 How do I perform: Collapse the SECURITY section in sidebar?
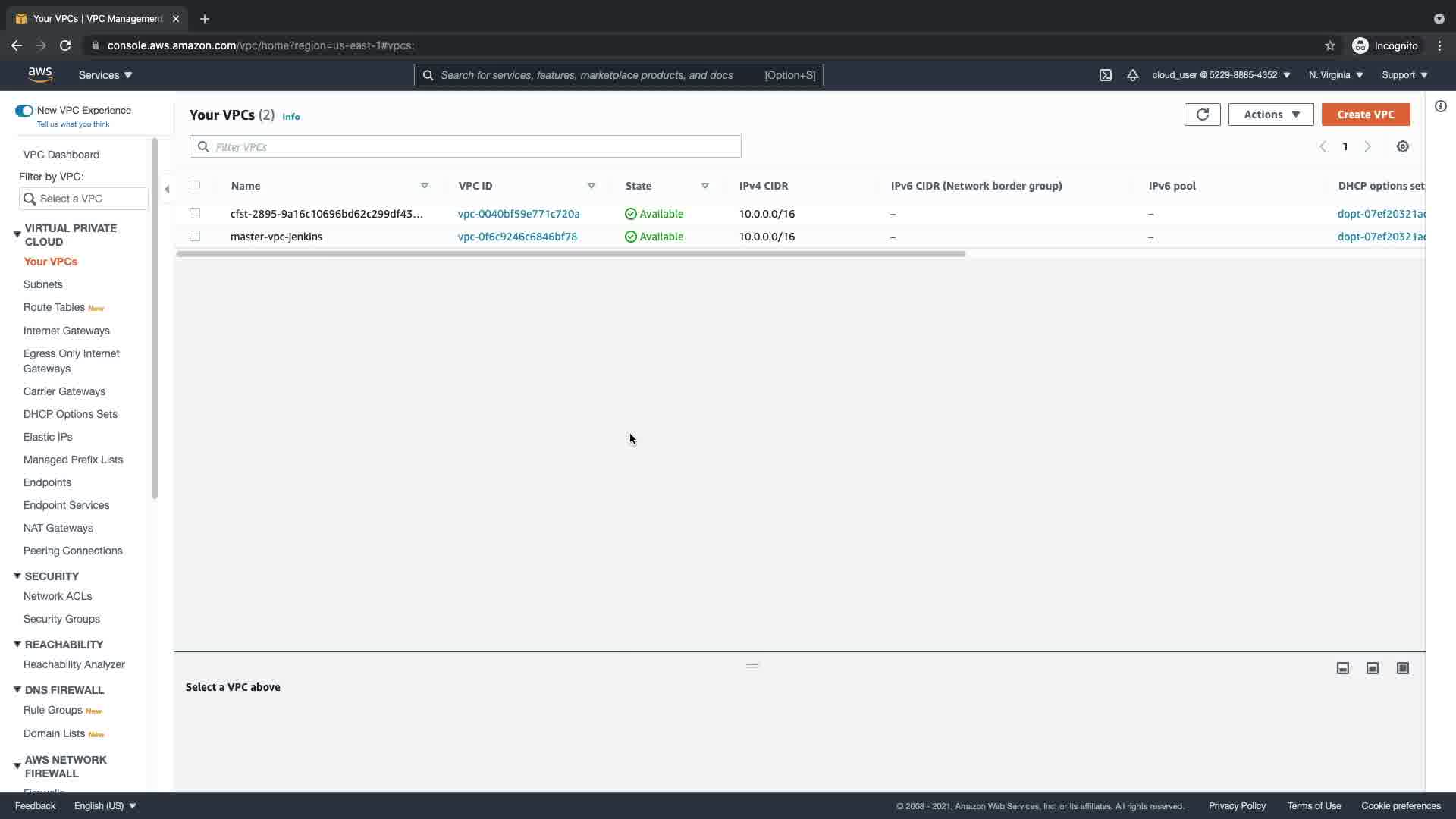point(17,576)
